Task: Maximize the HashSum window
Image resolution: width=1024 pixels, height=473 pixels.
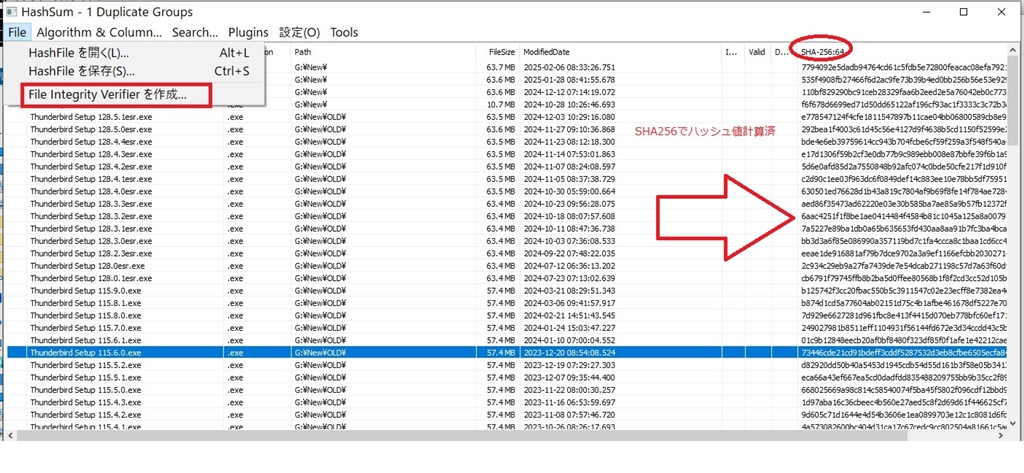Action: [963, 12]
